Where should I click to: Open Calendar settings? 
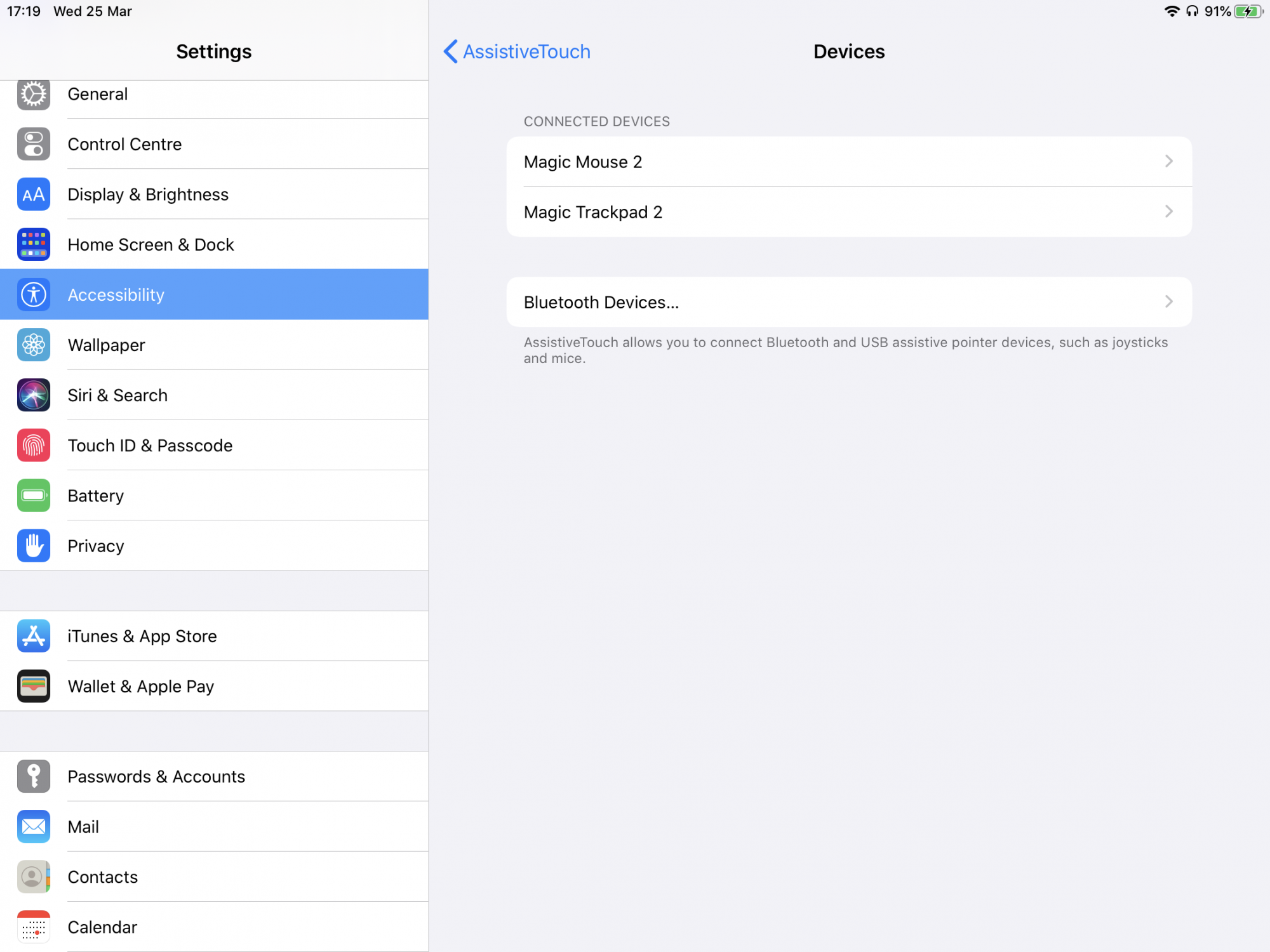tap(214, 927)
